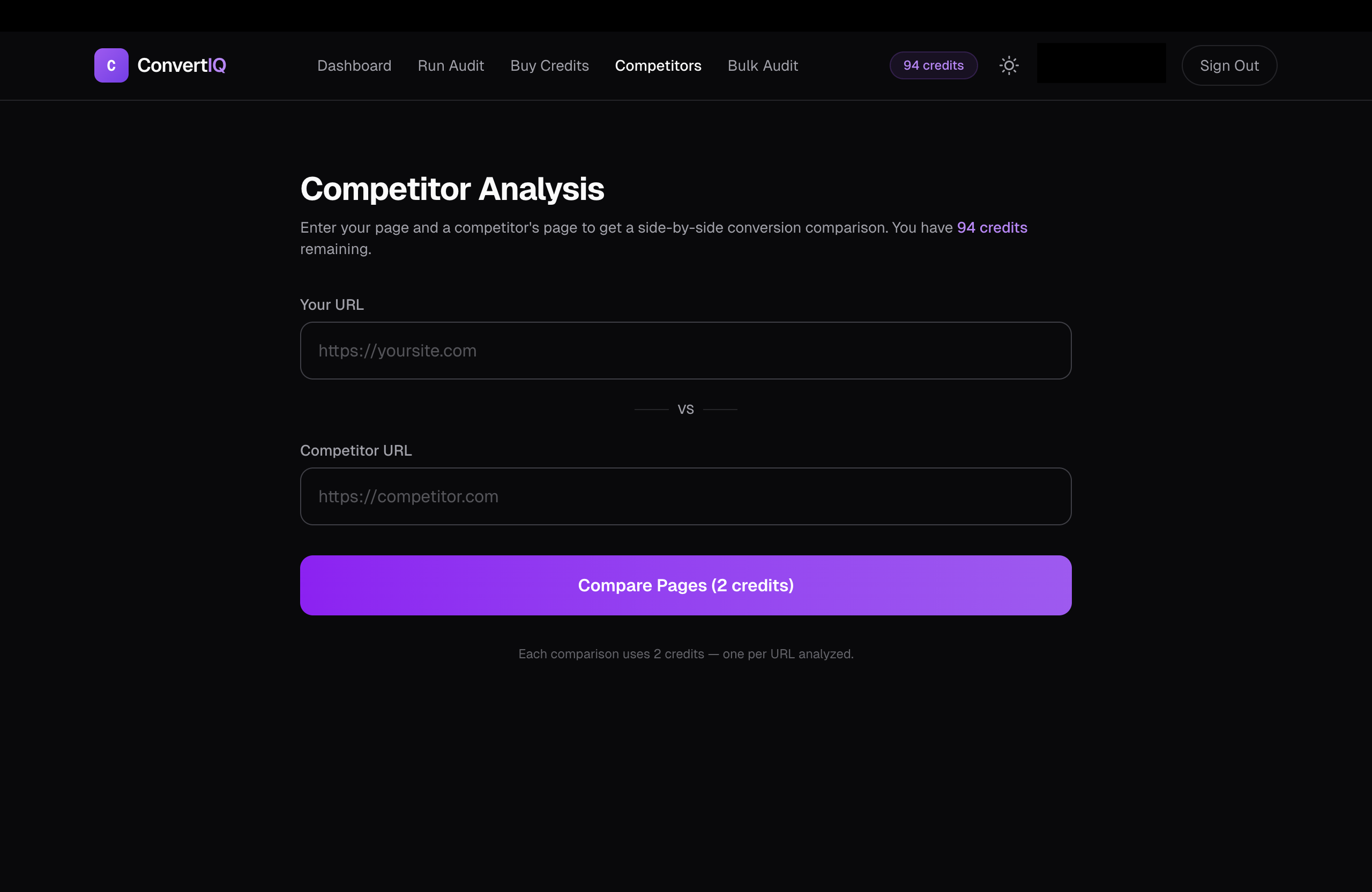Navigate to Buy Credits
Image resolution: width=1372 pixels, height=892 pixels.
[x=549, y=66]
